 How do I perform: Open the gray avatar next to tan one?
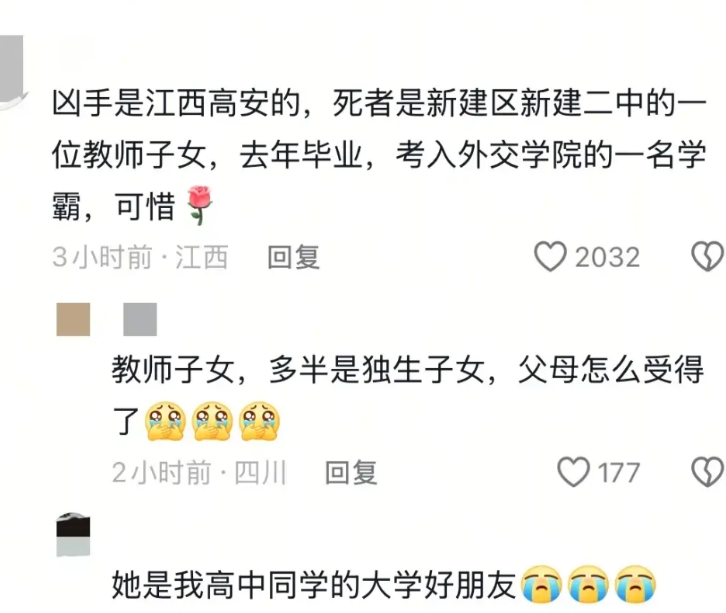click(x=140, y=319)
